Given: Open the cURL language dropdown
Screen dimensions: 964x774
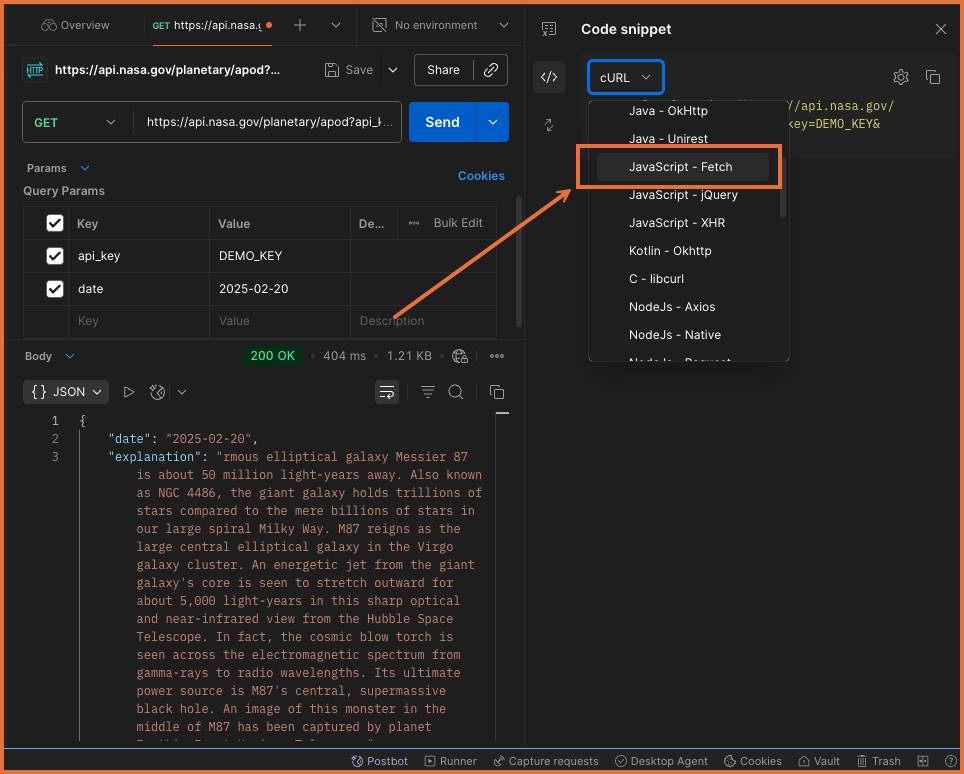Looking at the screenshot, I should pyautogui.click(x=625, y=77).
